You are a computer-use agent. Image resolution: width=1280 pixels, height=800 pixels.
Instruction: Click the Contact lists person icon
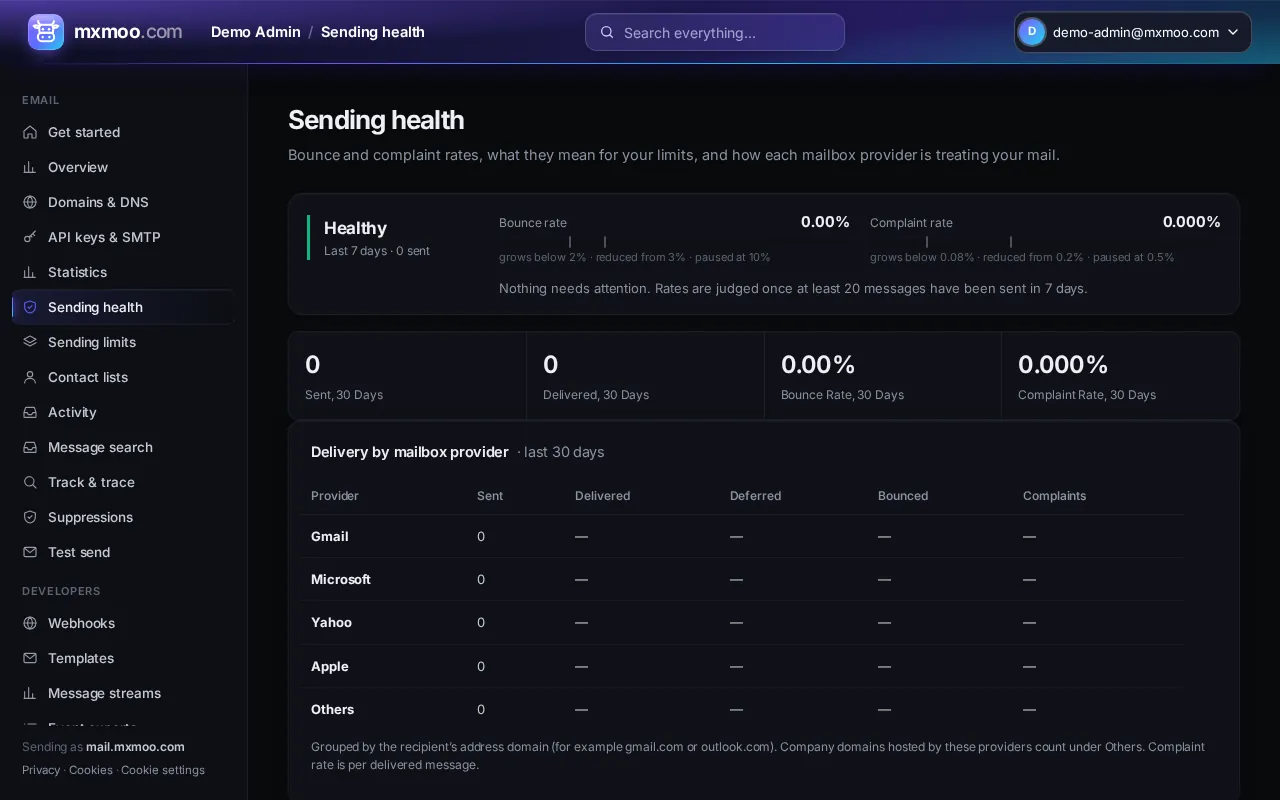click(x=30, y=377)
